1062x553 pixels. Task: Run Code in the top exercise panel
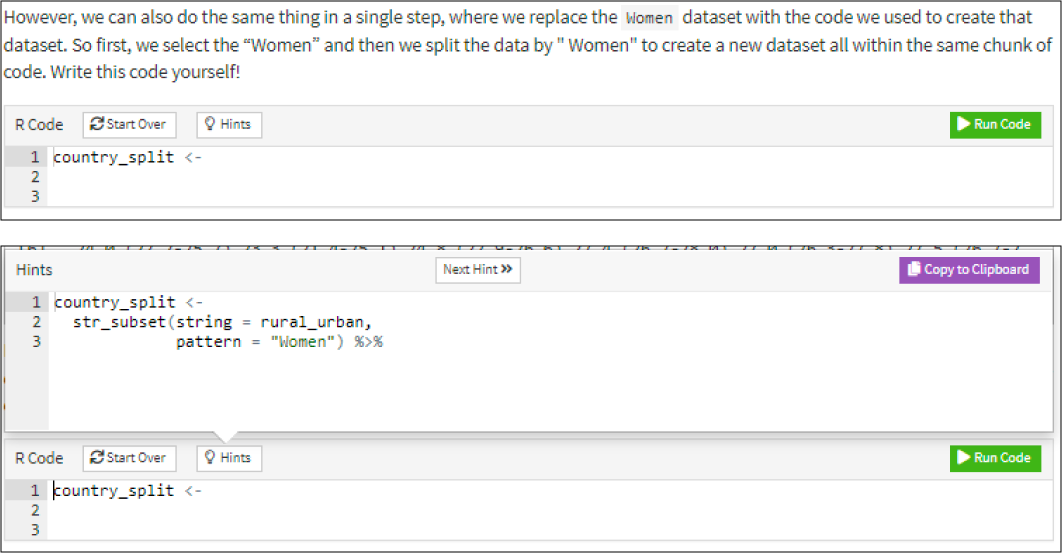tap(994, 124)
